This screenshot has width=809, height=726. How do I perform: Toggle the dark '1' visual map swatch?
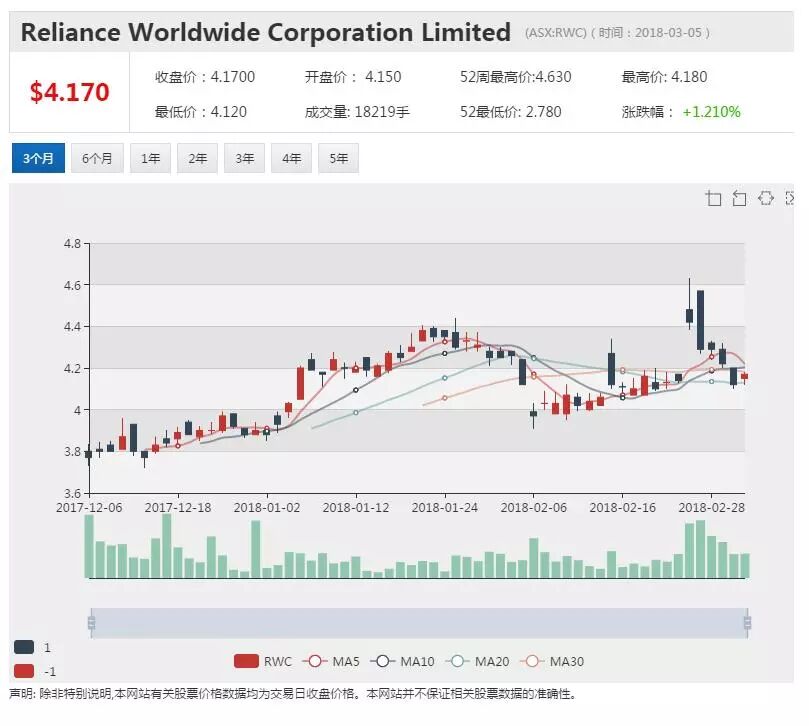point(24,647)
